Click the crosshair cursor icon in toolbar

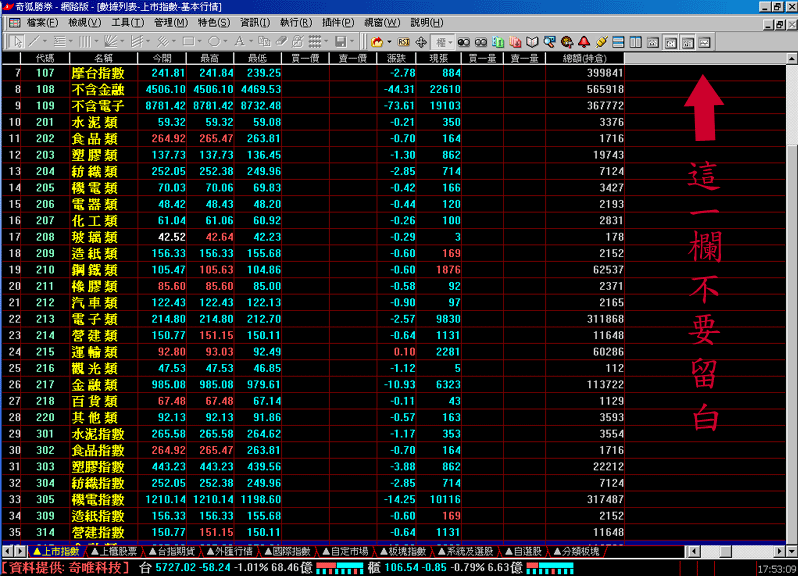(x=420, y=41)
